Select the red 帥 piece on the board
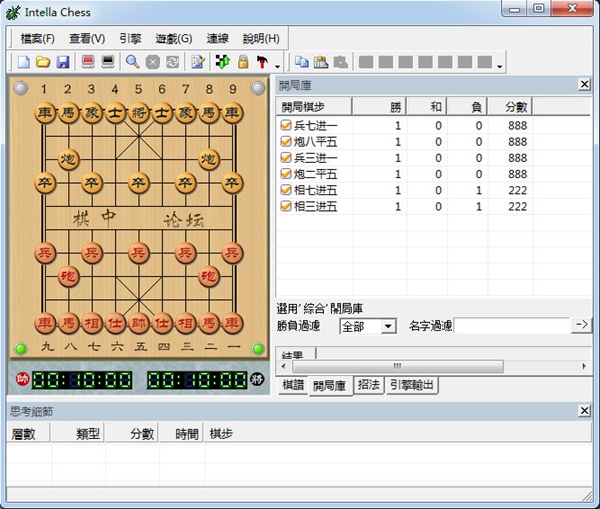The image size is (600, 509). coord(139,323)
